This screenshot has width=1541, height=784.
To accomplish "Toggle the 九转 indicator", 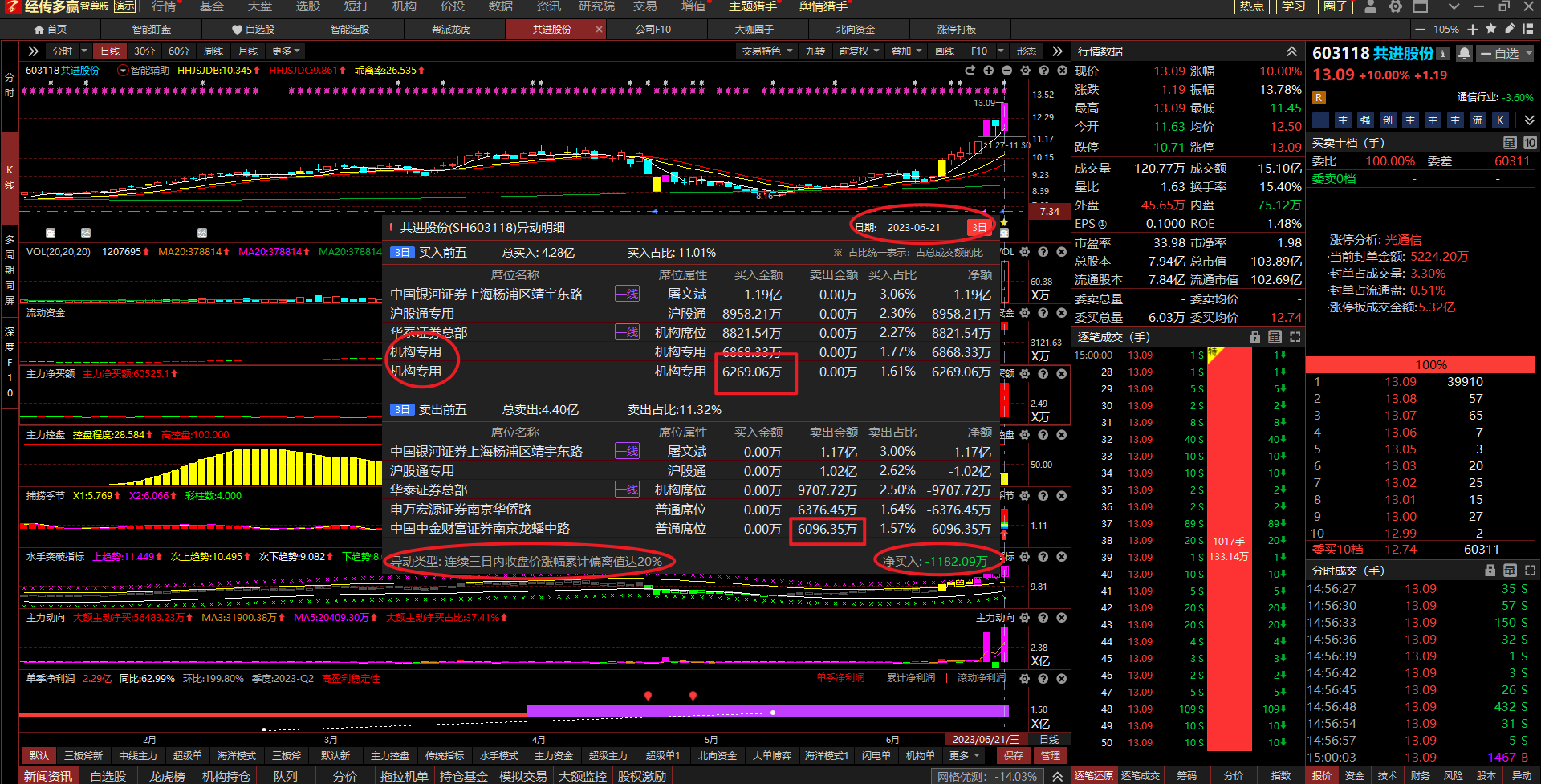I will pos(815,51).
